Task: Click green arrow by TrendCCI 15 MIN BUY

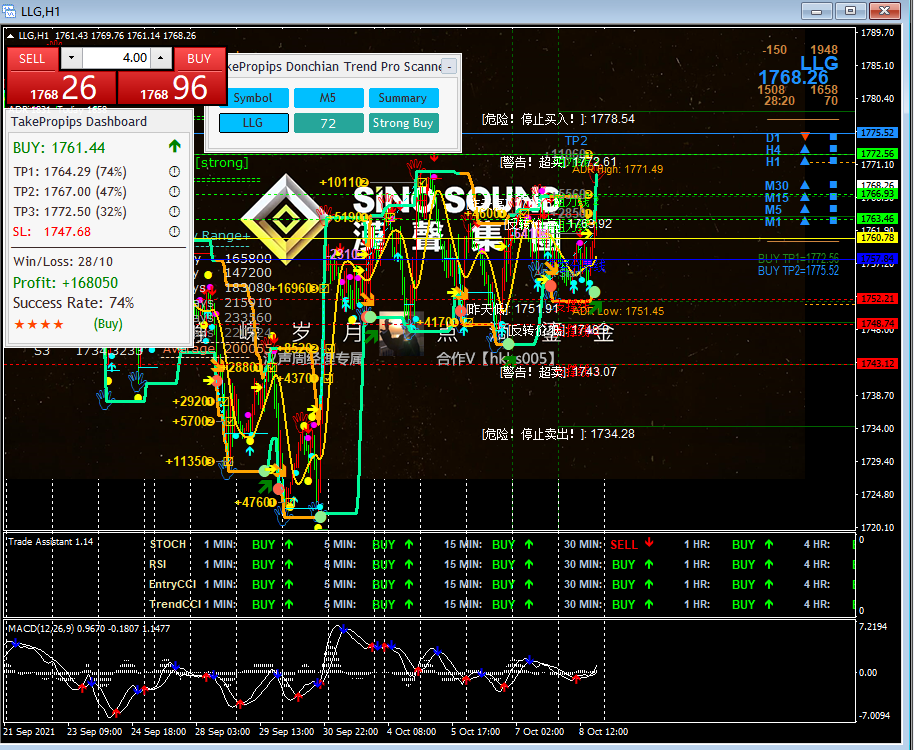Action: (529, 604)
